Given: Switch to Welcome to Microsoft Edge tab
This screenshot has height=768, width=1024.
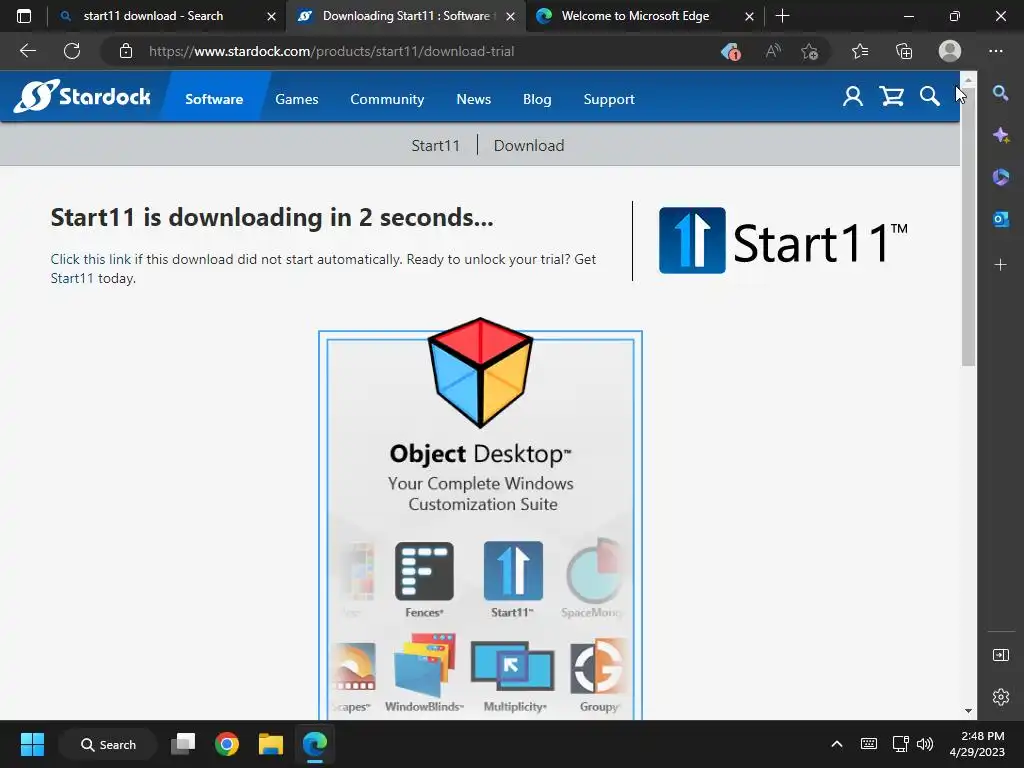Looking at the screenshot, I should click(635, 16).
